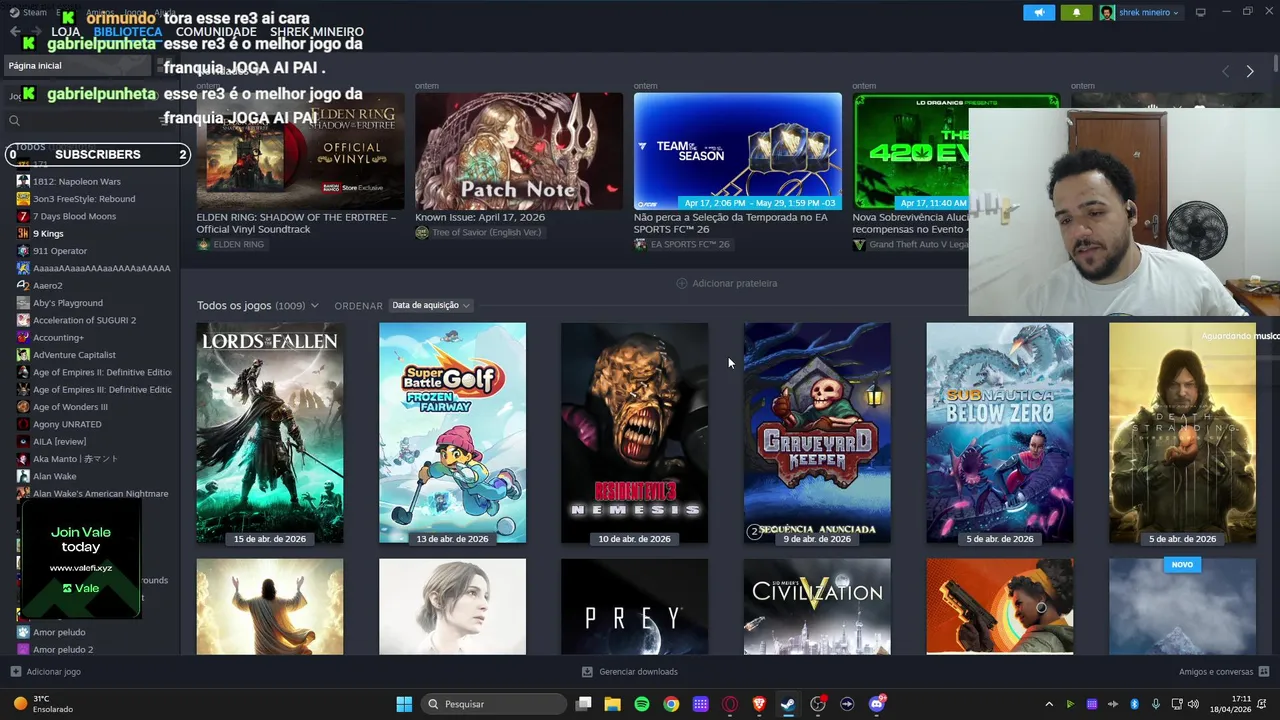This screenshot has height=720, width=1280.
Task: Select 1812: Napoleon Wars in game list
Action: tap(76, 181)
